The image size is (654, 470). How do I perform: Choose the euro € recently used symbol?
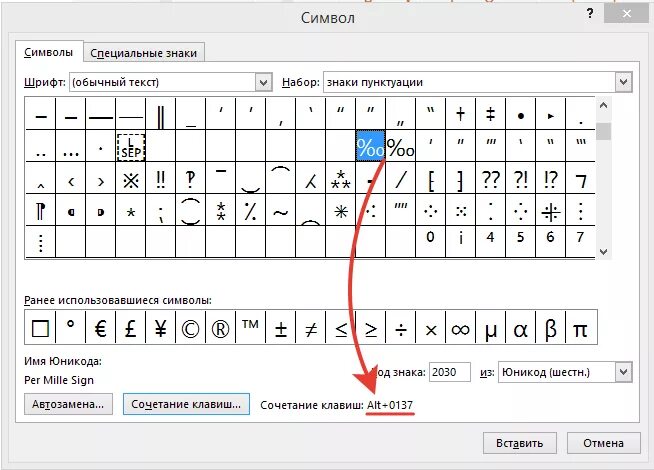[x=101, y=328]
